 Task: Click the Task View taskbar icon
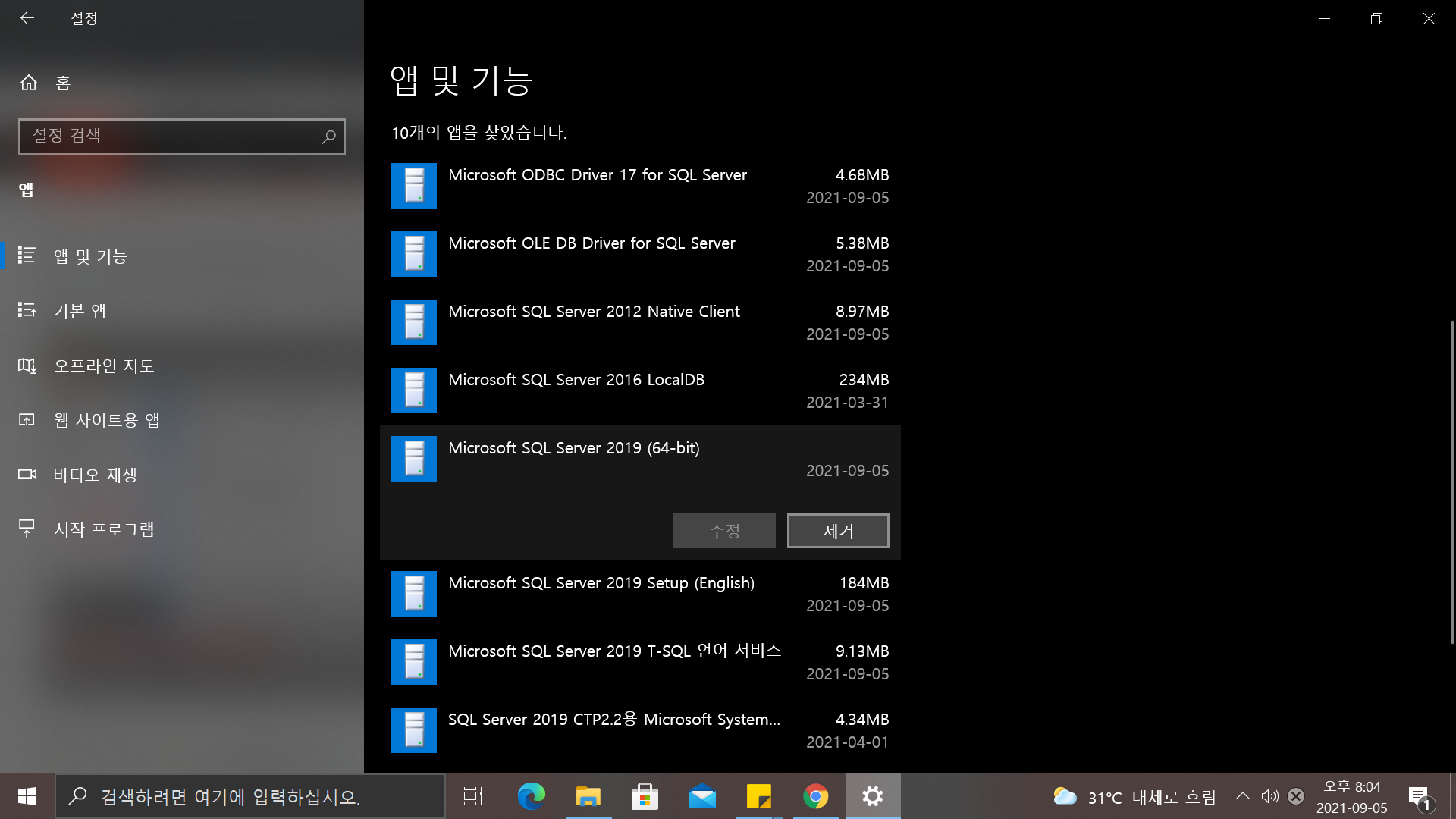(473, 796)
